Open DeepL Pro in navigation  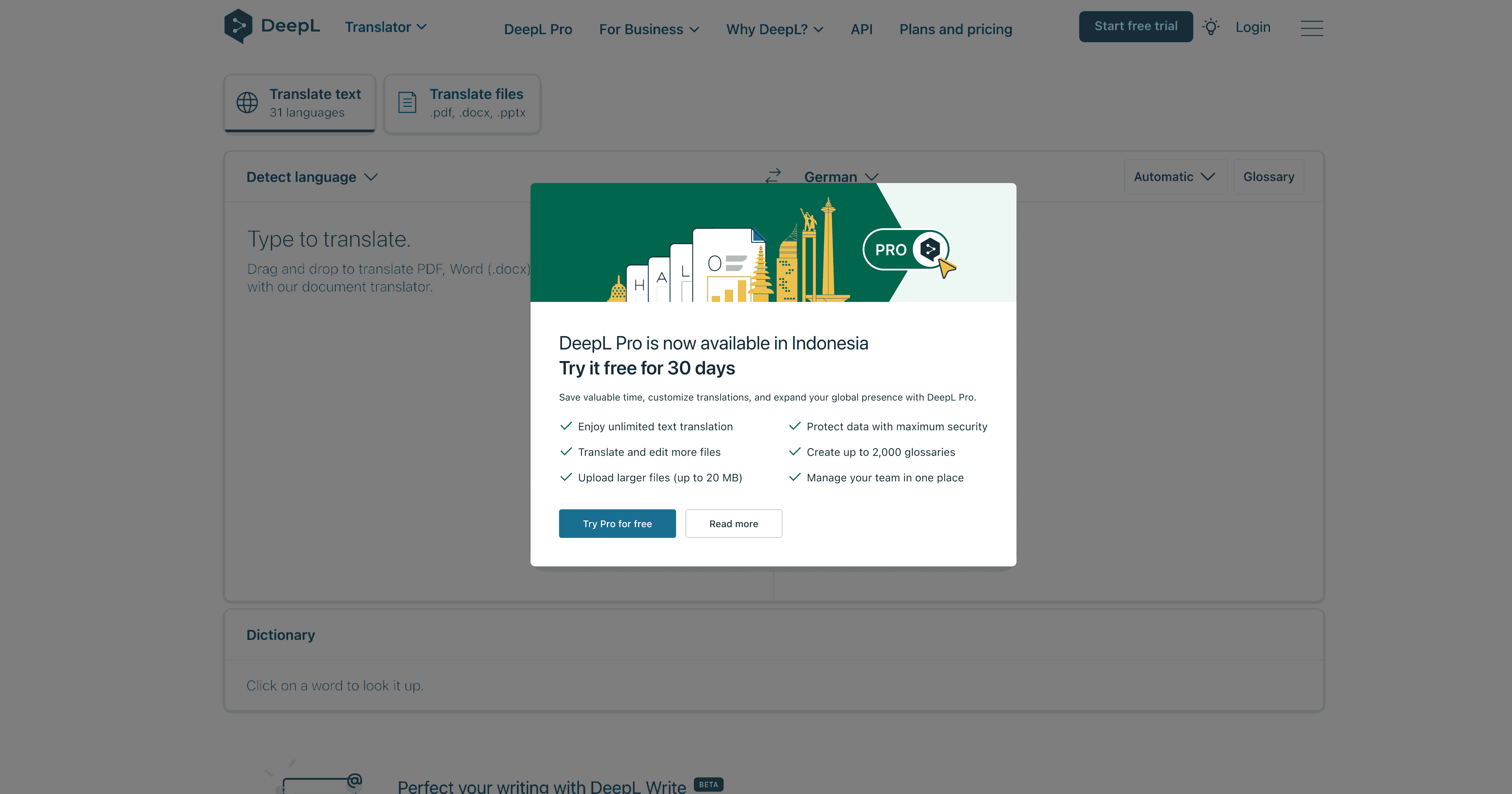[538, 29]
